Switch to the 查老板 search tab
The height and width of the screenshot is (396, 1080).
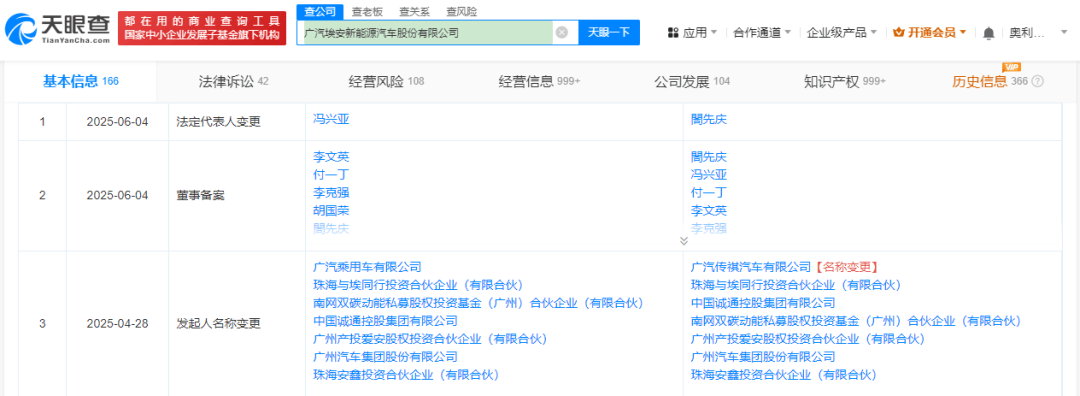click(x=367, y=12)
